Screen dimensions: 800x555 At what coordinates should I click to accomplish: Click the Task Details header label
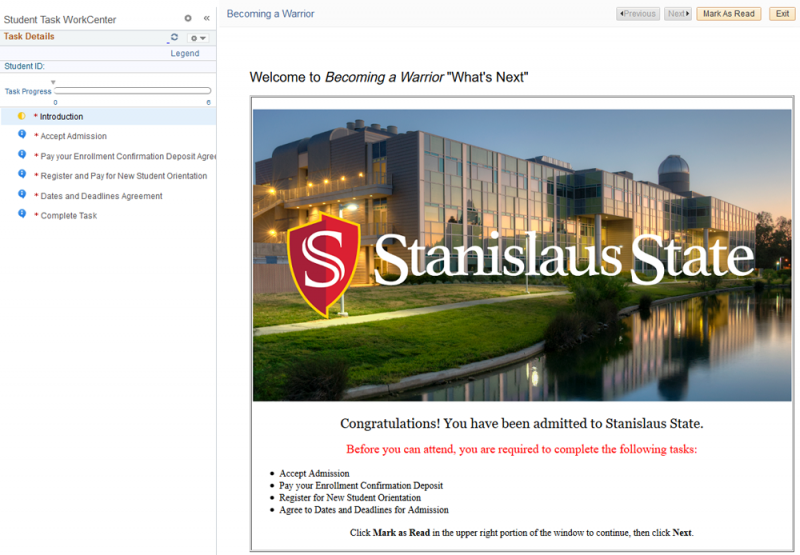click(x=29, y=36)
